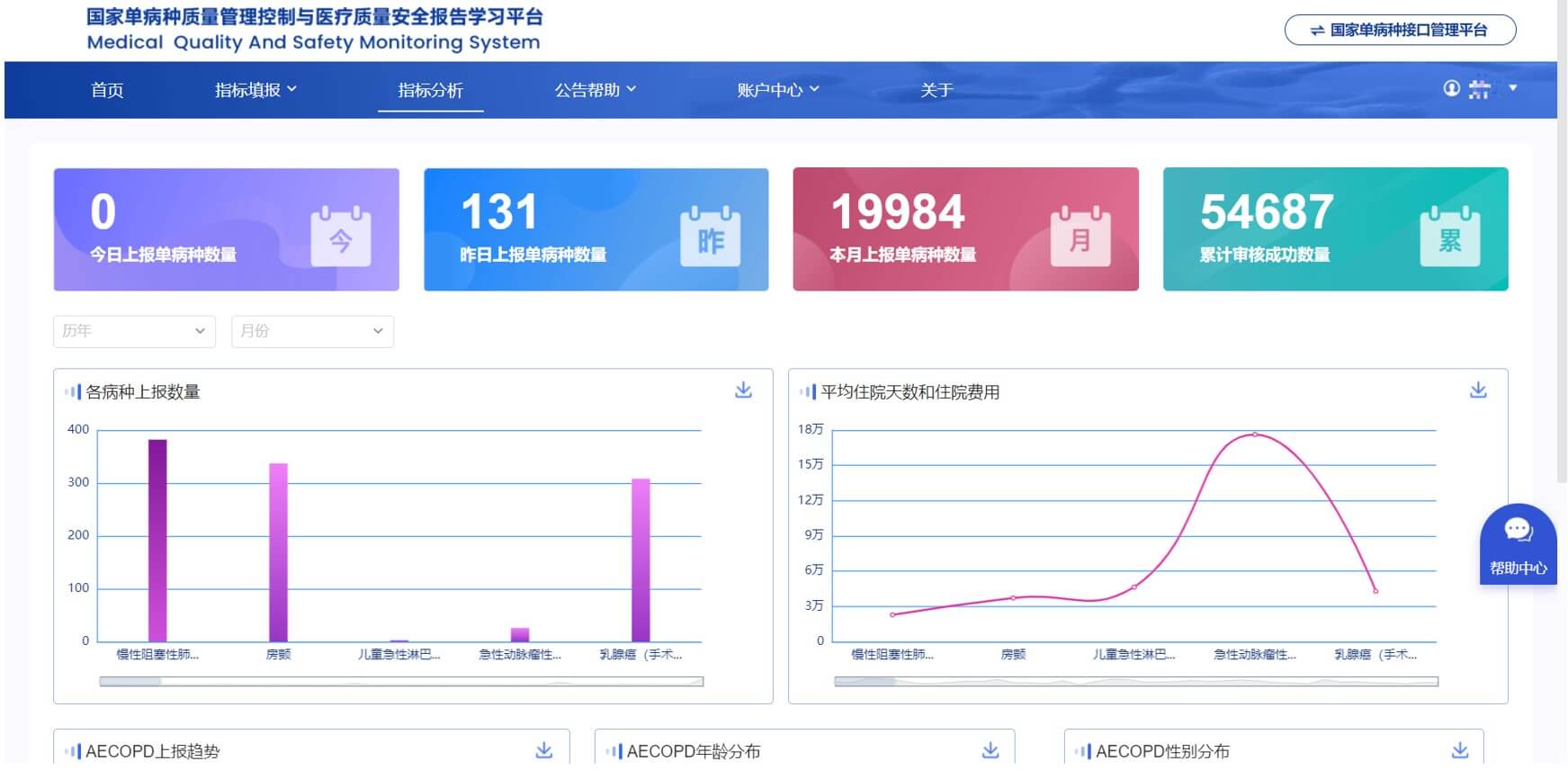Click the 本月上报单病种数量 card
The height and width of the screenshot is (779, 1568).
click(966, 229)
